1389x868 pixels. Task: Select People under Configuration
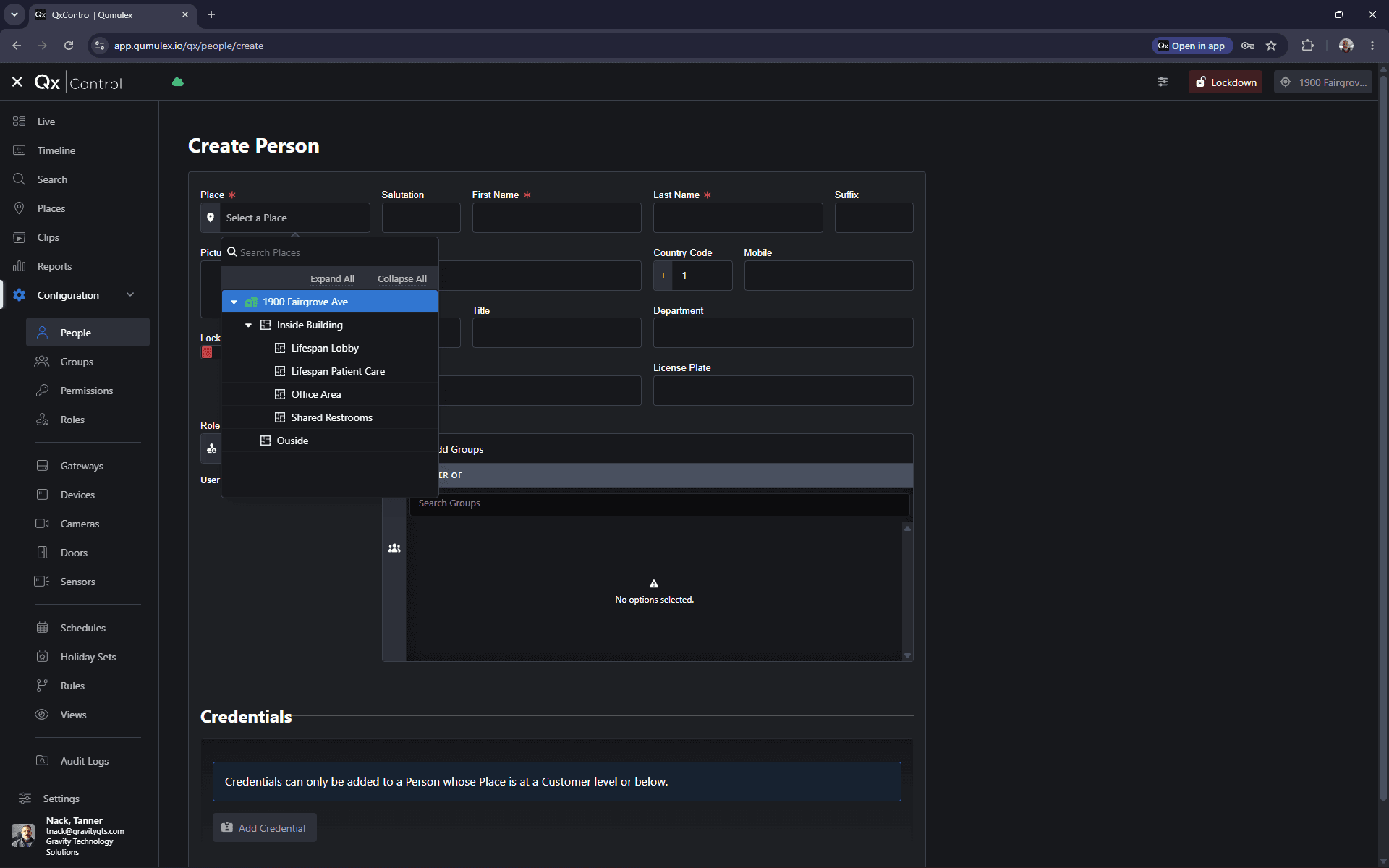pos(88,333)
